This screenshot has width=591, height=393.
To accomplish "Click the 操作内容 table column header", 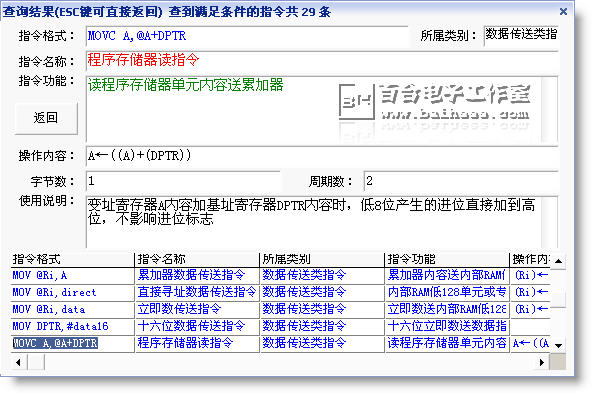I will pyautogui.click(x=530, y=259).
